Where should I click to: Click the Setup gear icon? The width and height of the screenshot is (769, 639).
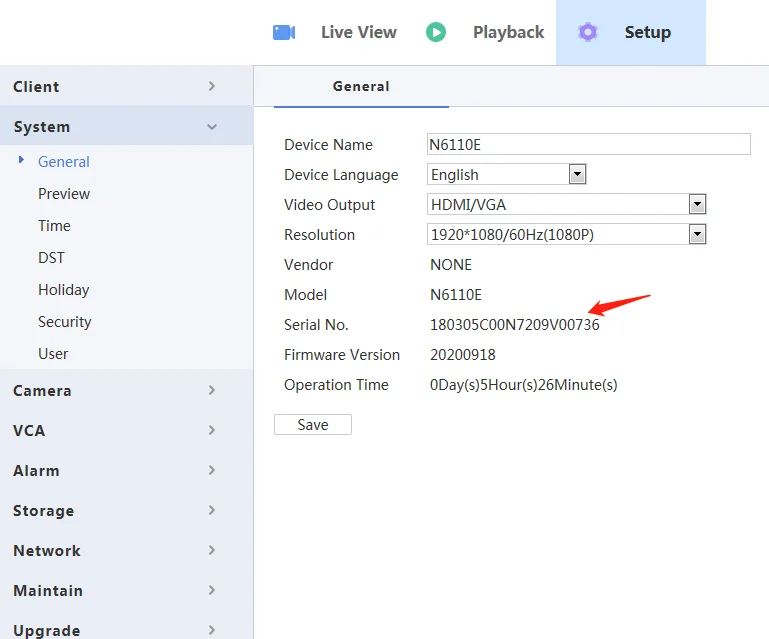(588, 32)
